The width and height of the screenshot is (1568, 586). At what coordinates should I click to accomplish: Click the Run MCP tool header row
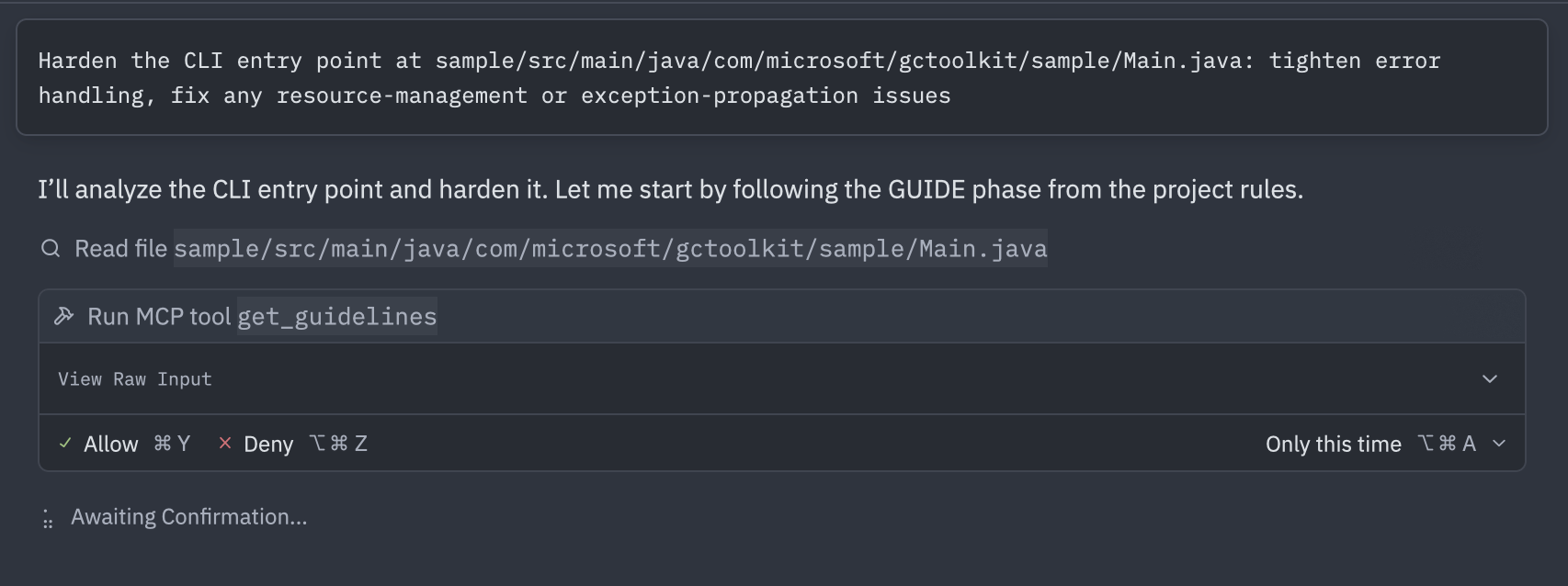click(x=782, y=317)
